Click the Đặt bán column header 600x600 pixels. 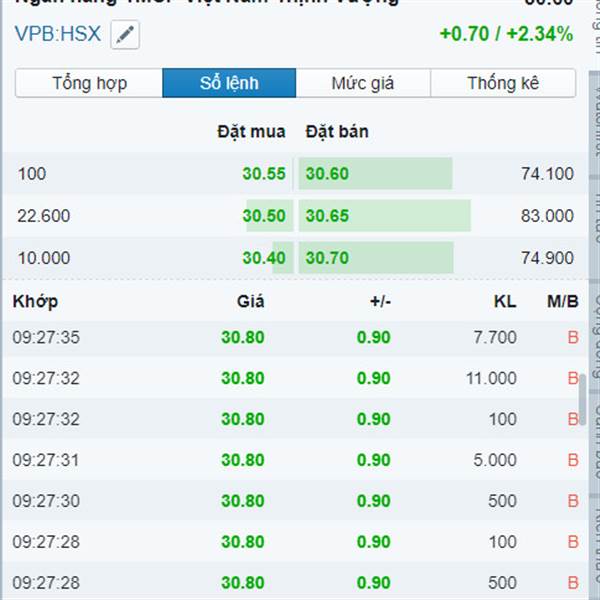pyautogui.click(x=337, y=132)
